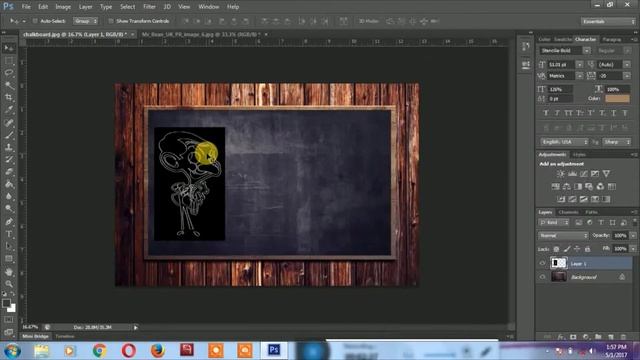Select the Lasso tool
Screen dimensions: 640x360
[9, 73]
